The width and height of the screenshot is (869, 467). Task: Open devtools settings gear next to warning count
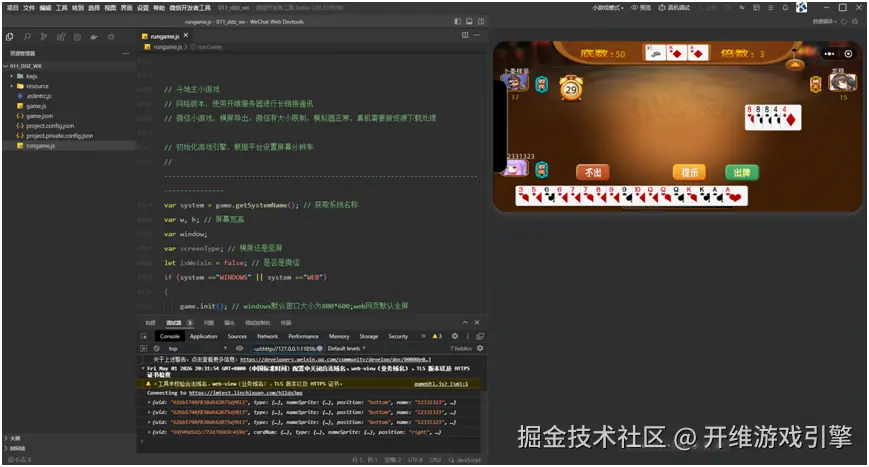click(454, 336)
